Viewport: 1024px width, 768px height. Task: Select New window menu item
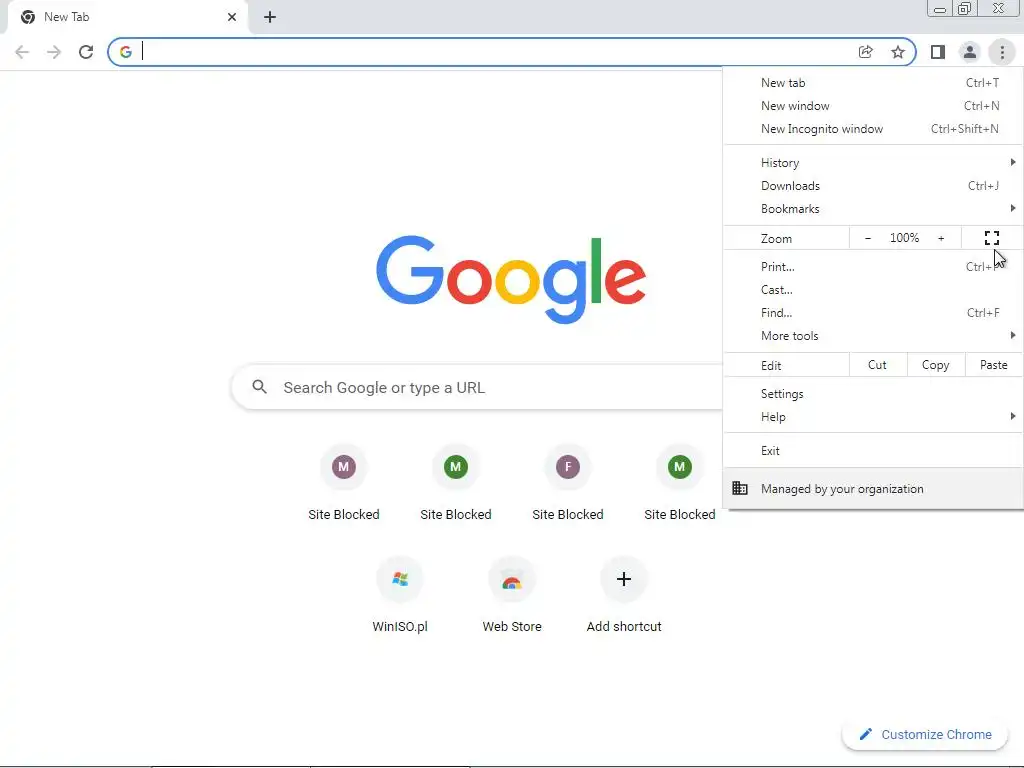tap(873, 106)
